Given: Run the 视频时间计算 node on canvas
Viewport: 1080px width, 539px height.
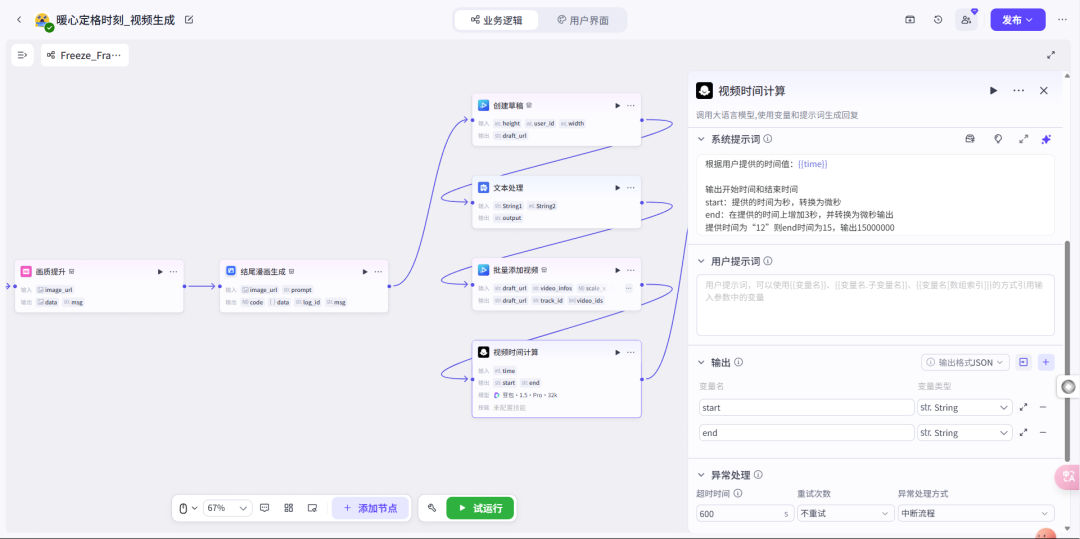Looking at the screenshot, I should point(618,352).
